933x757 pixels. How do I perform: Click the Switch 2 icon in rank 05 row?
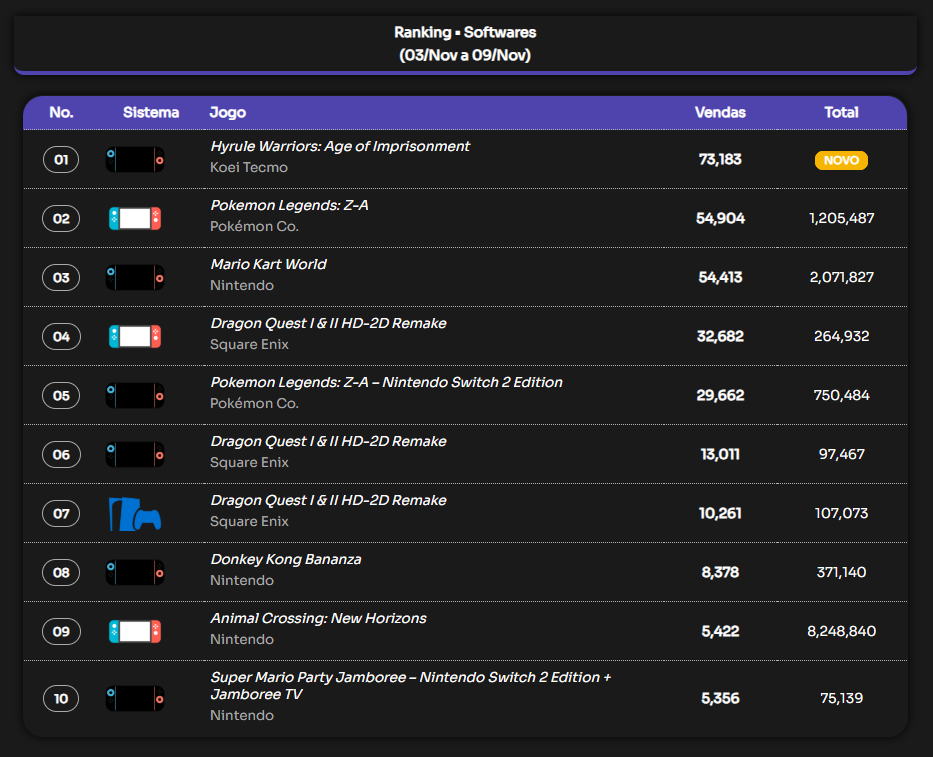(135, 395)
